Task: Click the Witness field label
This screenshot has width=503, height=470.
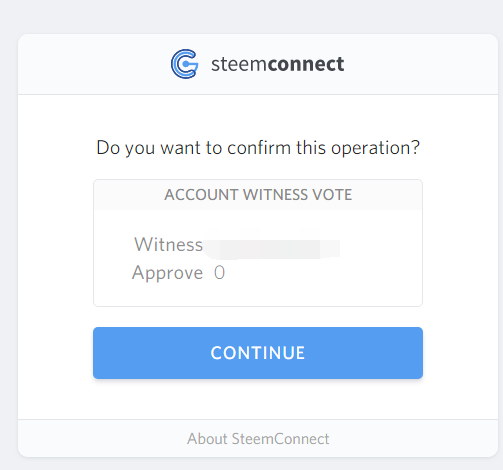Action: (168, 244)
